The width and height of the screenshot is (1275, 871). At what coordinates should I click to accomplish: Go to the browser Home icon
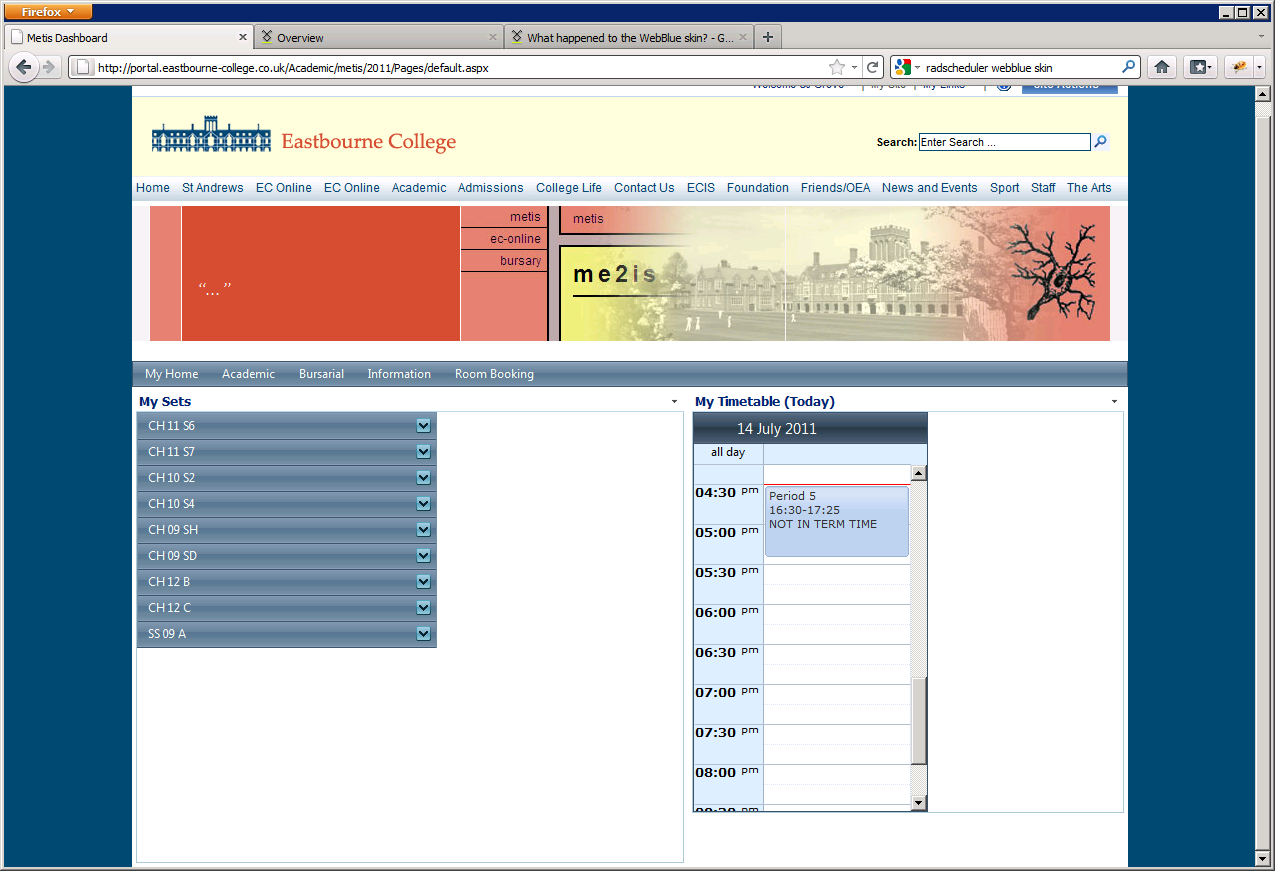coord(1161,67)
